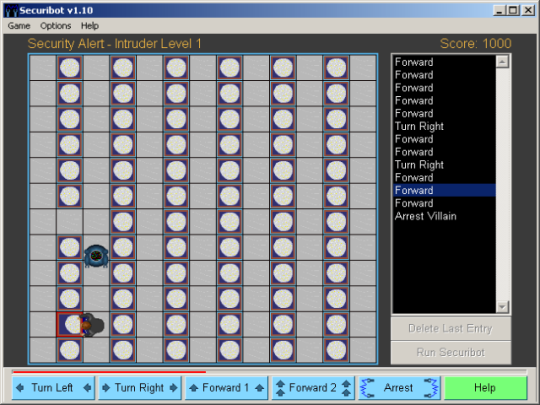Click the villain intruder figure on the grid

pos(92,325)
